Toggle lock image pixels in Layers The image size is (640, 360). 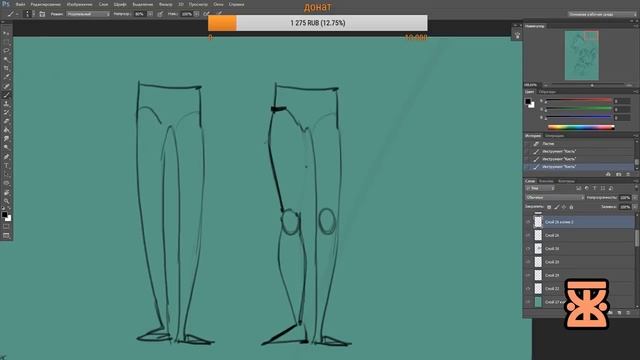(556, 207)
